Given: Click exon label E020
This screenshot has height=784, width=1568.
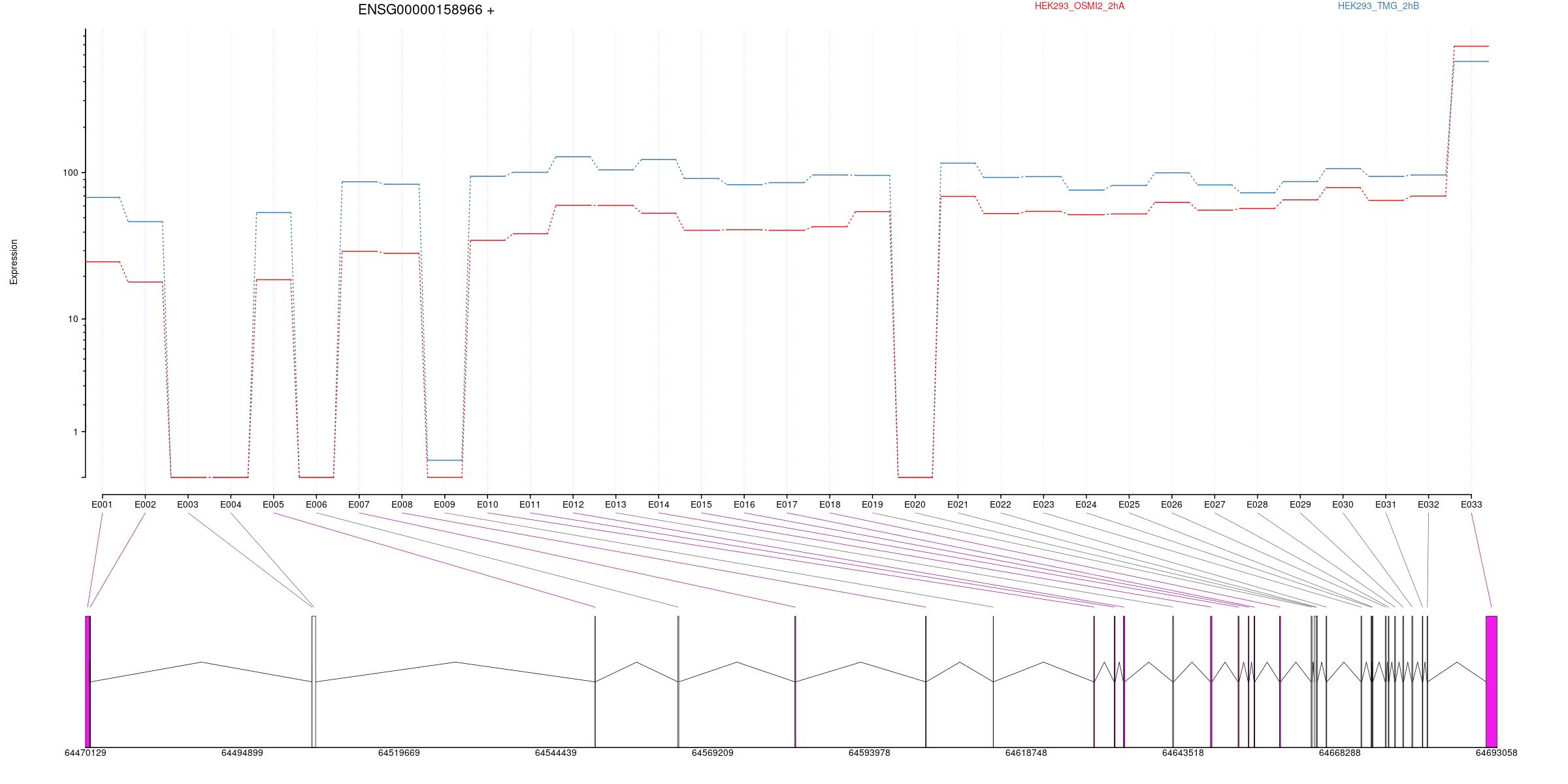Looking at the screenshot, I should [x=915, y=504].
